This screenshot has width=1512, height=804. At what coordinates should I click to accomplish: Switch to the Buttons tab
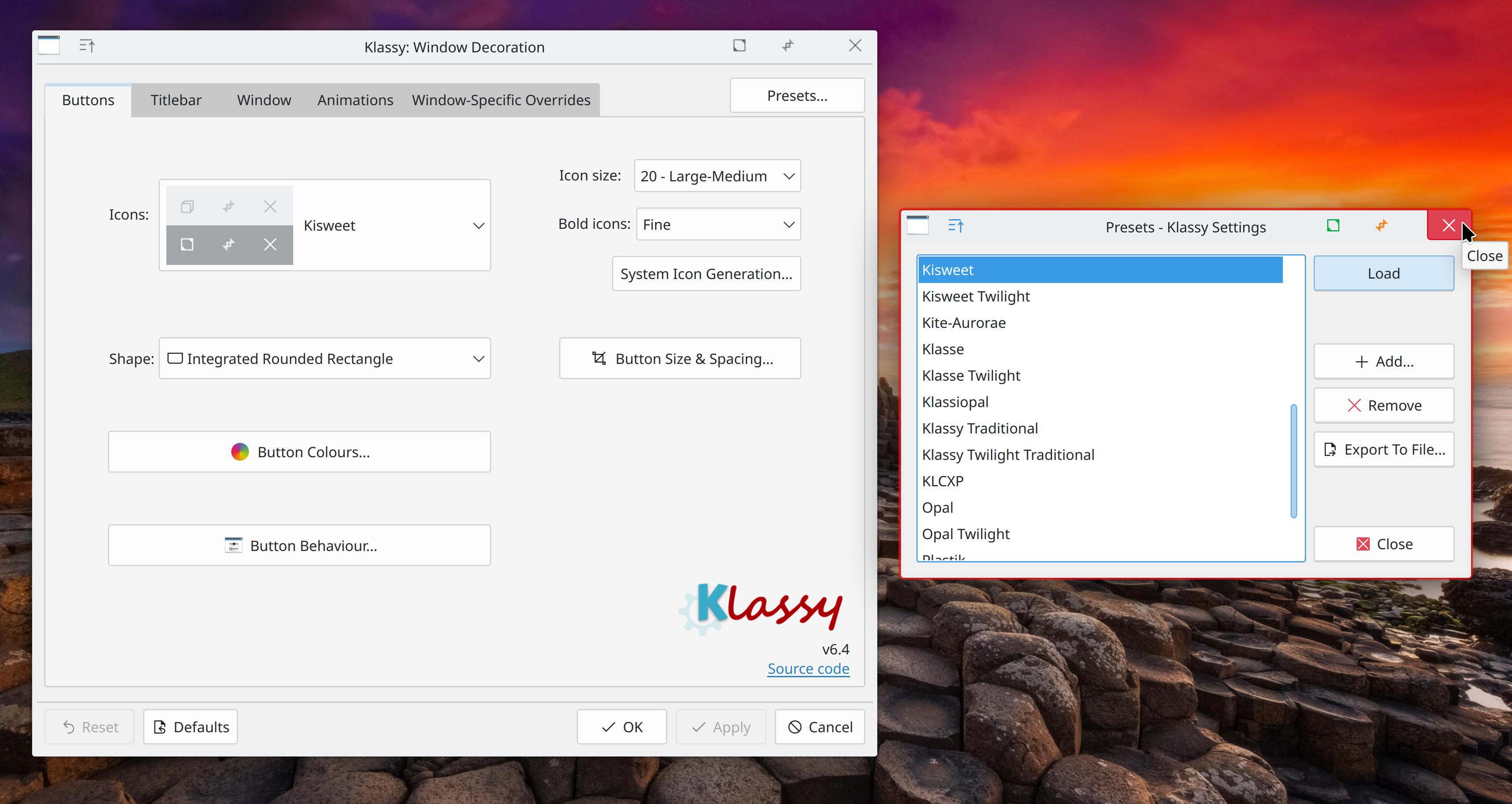click(x=88, y=100)
